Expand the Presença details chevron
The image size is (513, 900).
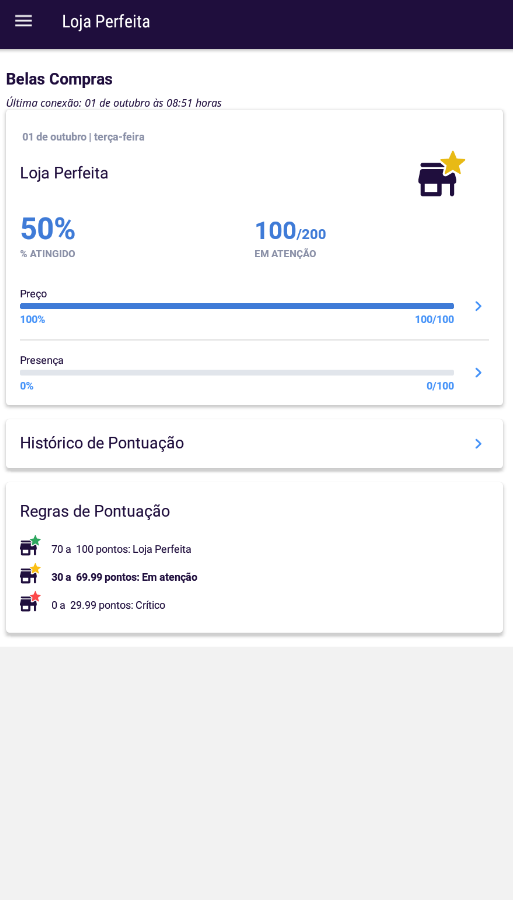tap(479, 373)
